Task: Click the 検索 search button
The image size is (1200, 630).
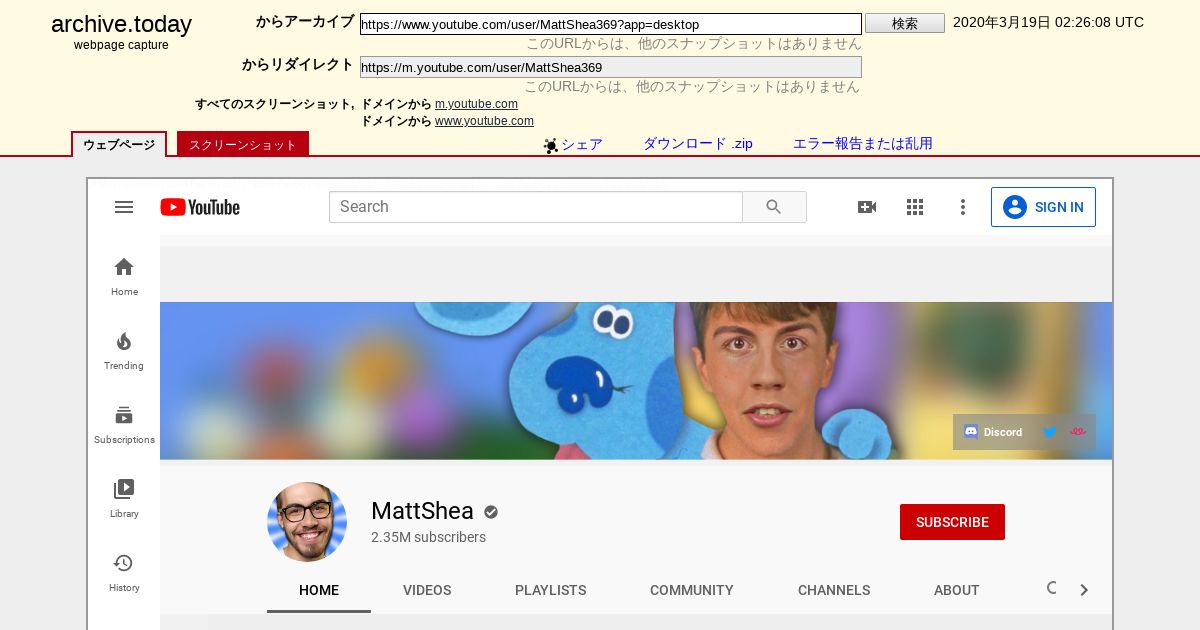Action: [x=905, y=23]
